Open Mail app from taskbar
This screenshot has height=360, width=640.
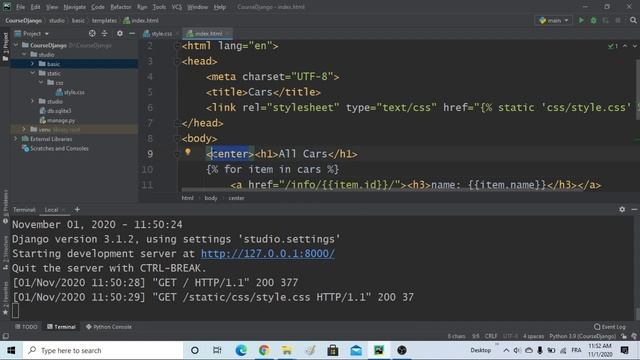click(x=356, y=350)
